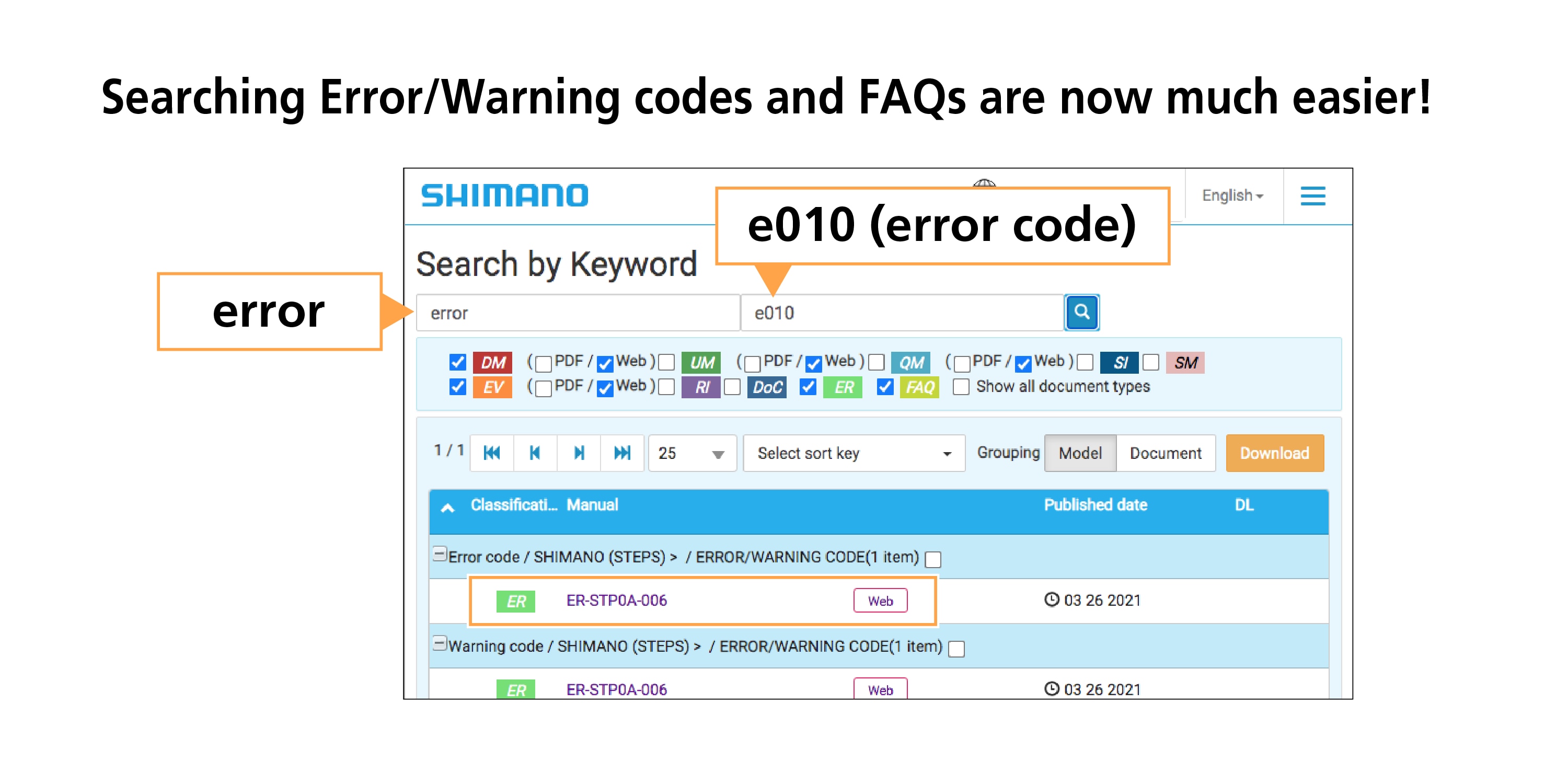Image resolution: width=1568 pixels, height=784 pixels.
Task: Click Web button in Warning code row
Action: click(x=880, y=689)
